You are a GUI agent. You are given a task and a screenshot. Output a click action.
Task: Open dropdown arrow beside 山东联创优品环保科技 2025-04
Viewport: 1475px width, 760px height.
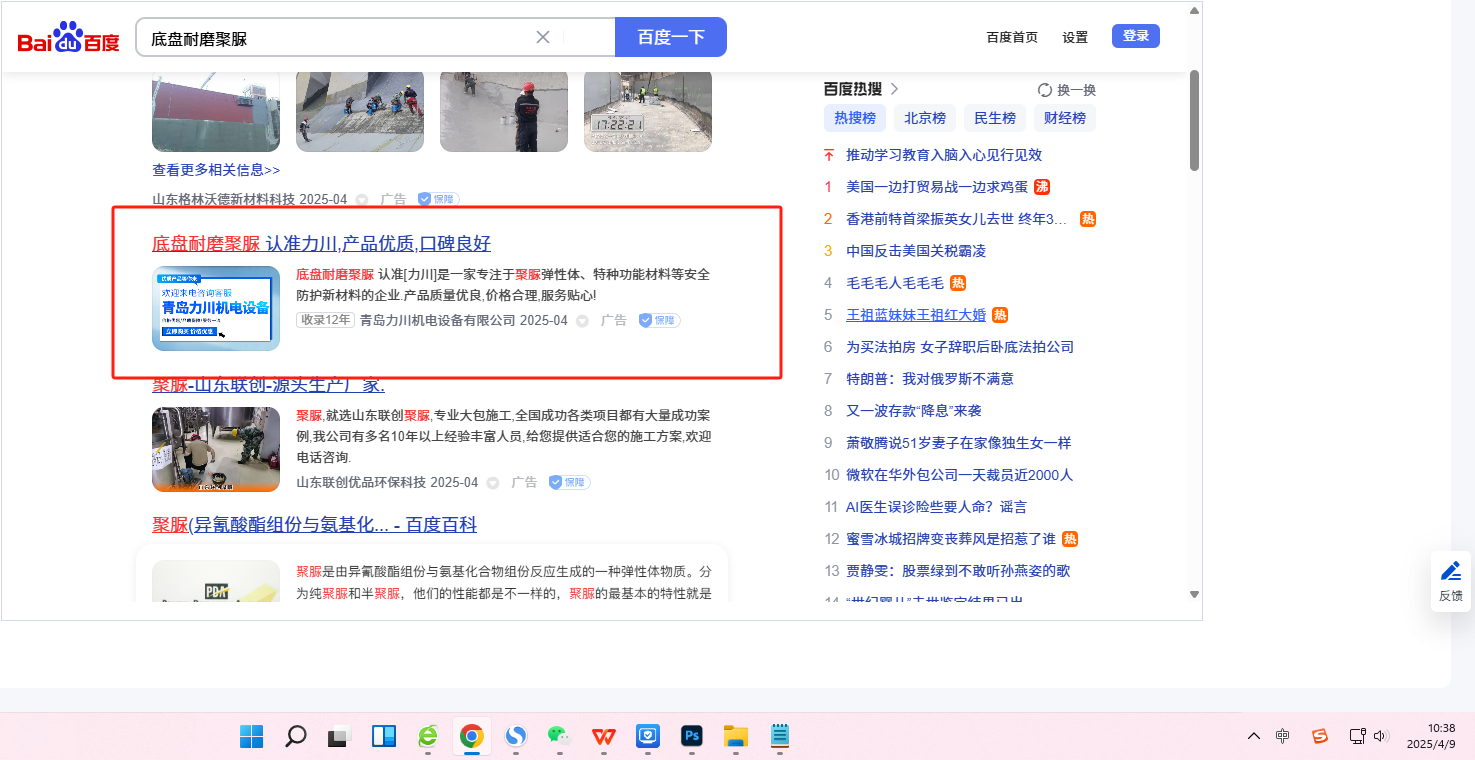[x=493, y=483]
